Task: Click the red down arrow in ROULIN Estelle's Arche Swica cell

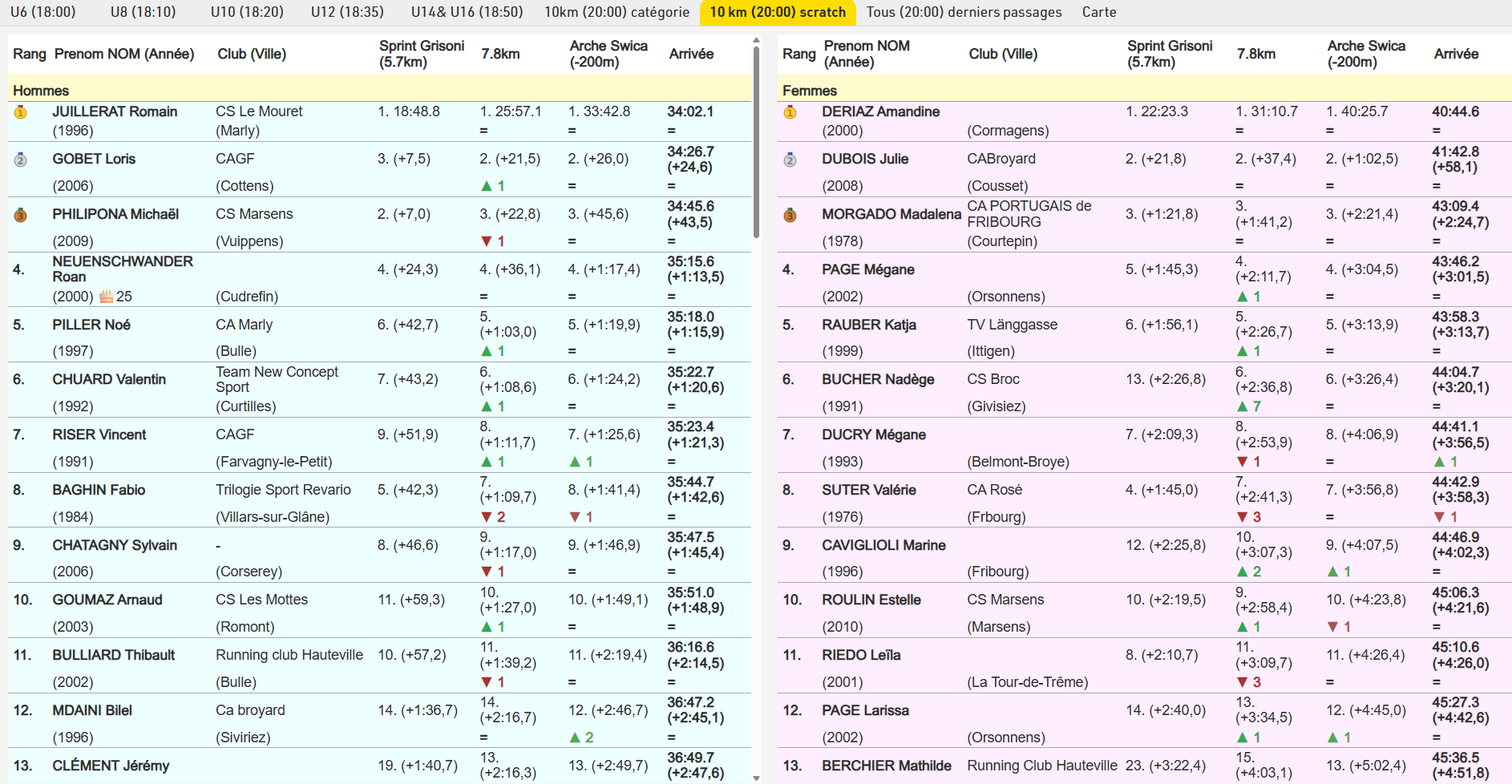Action: 1332,627
